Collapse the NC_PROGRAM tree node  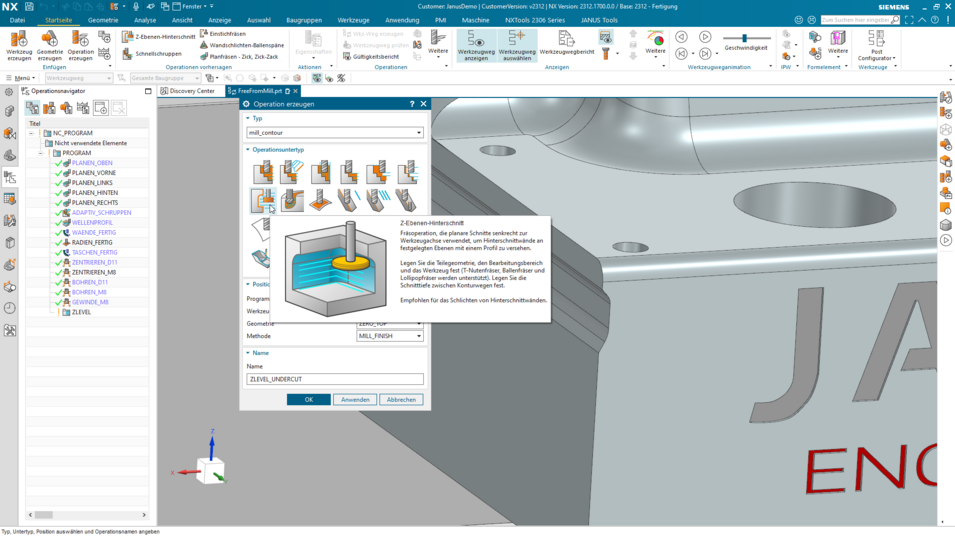[x=32, y=133]
